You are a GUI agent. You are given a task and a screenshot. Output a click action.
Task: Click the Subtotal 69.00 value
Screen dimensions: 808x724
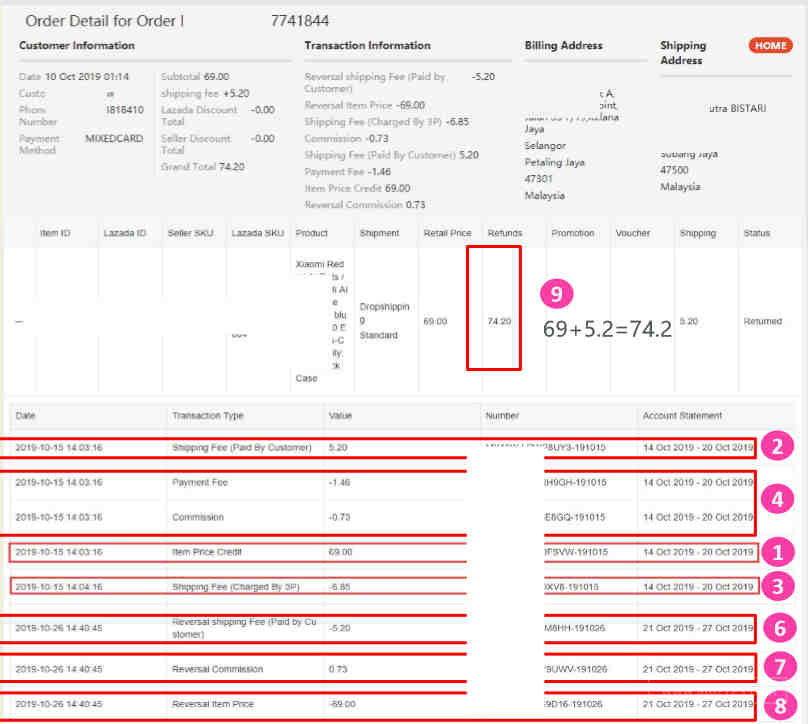pyautogui.click(x=216, y=77)
